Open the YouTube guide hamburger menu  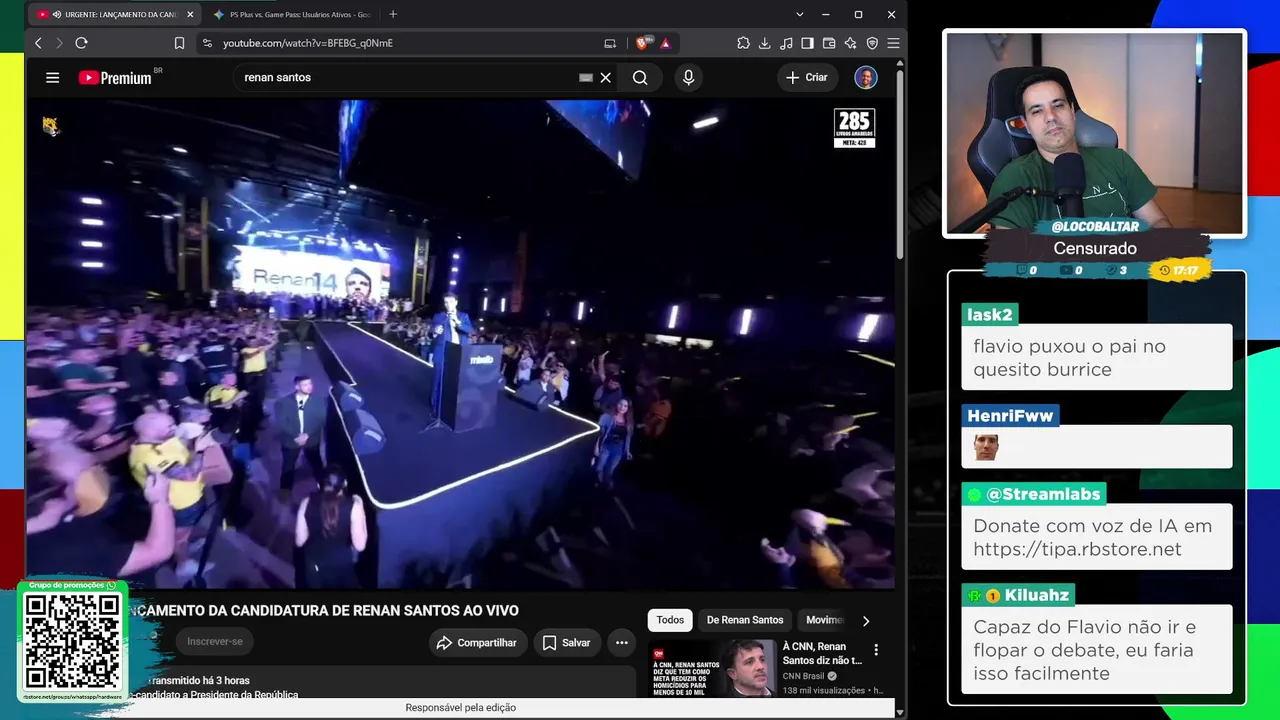53,77
